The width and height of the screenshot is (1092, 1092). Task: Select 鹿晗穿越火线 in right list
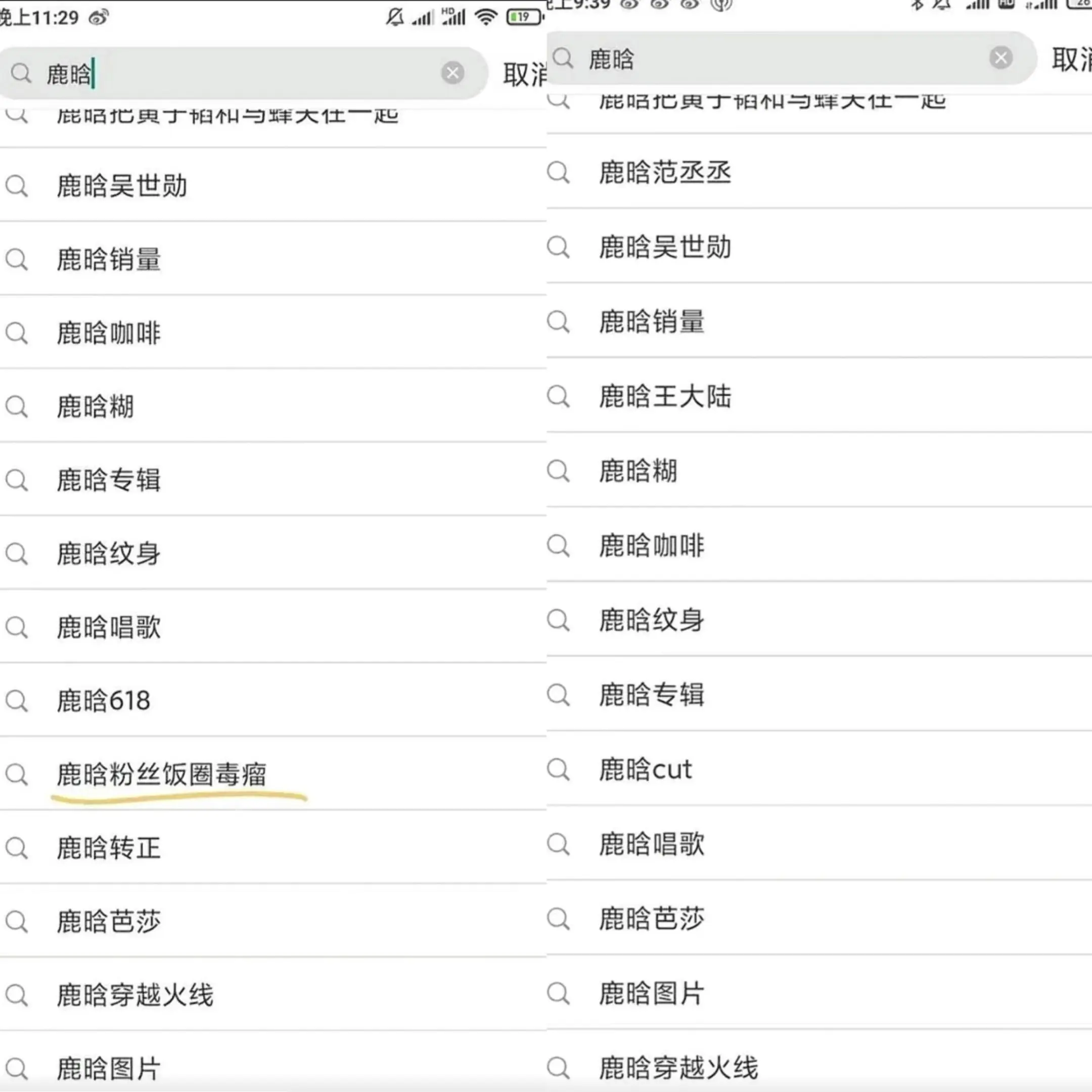click(x=678, y=1068)
